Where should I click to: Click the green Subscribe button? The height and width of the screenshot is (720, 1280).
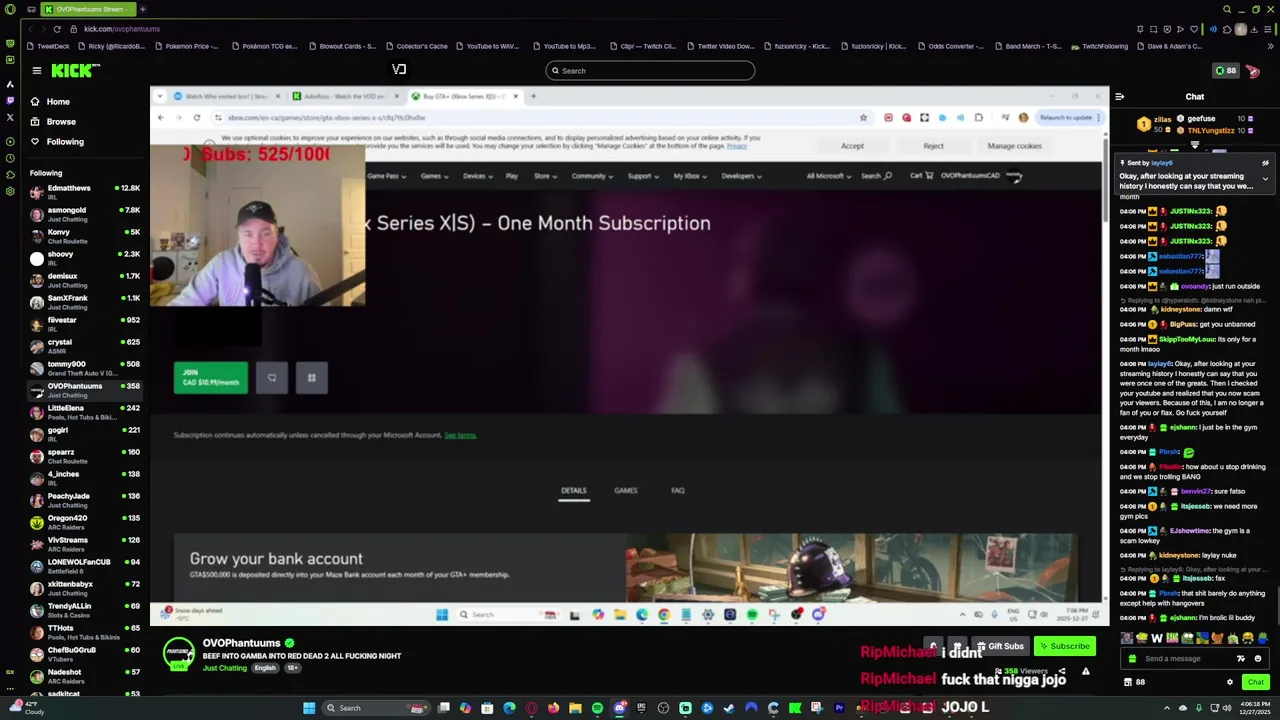coord(1064,646)
